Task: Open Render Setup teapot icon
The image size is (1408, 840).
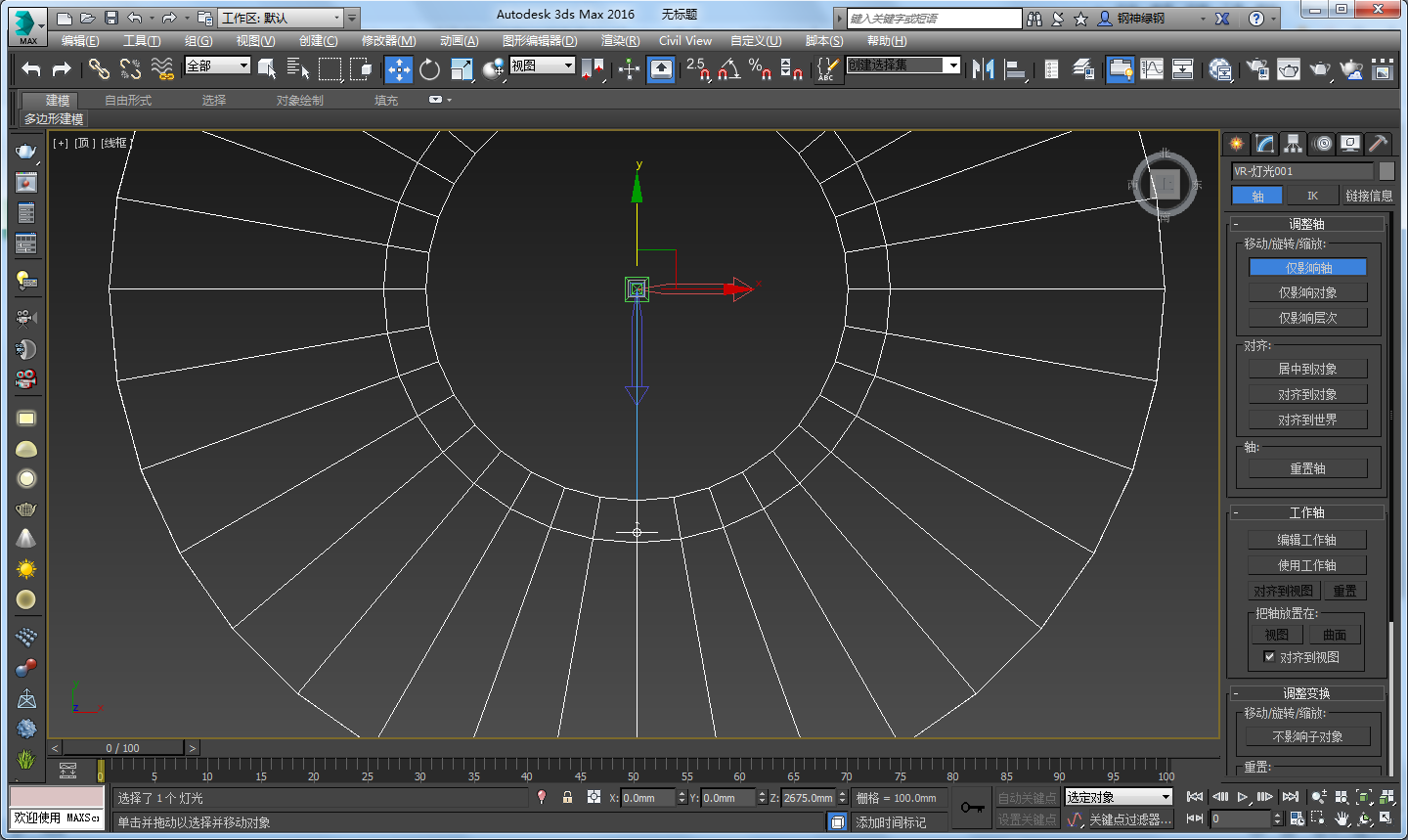Action: coord(1257,68)
